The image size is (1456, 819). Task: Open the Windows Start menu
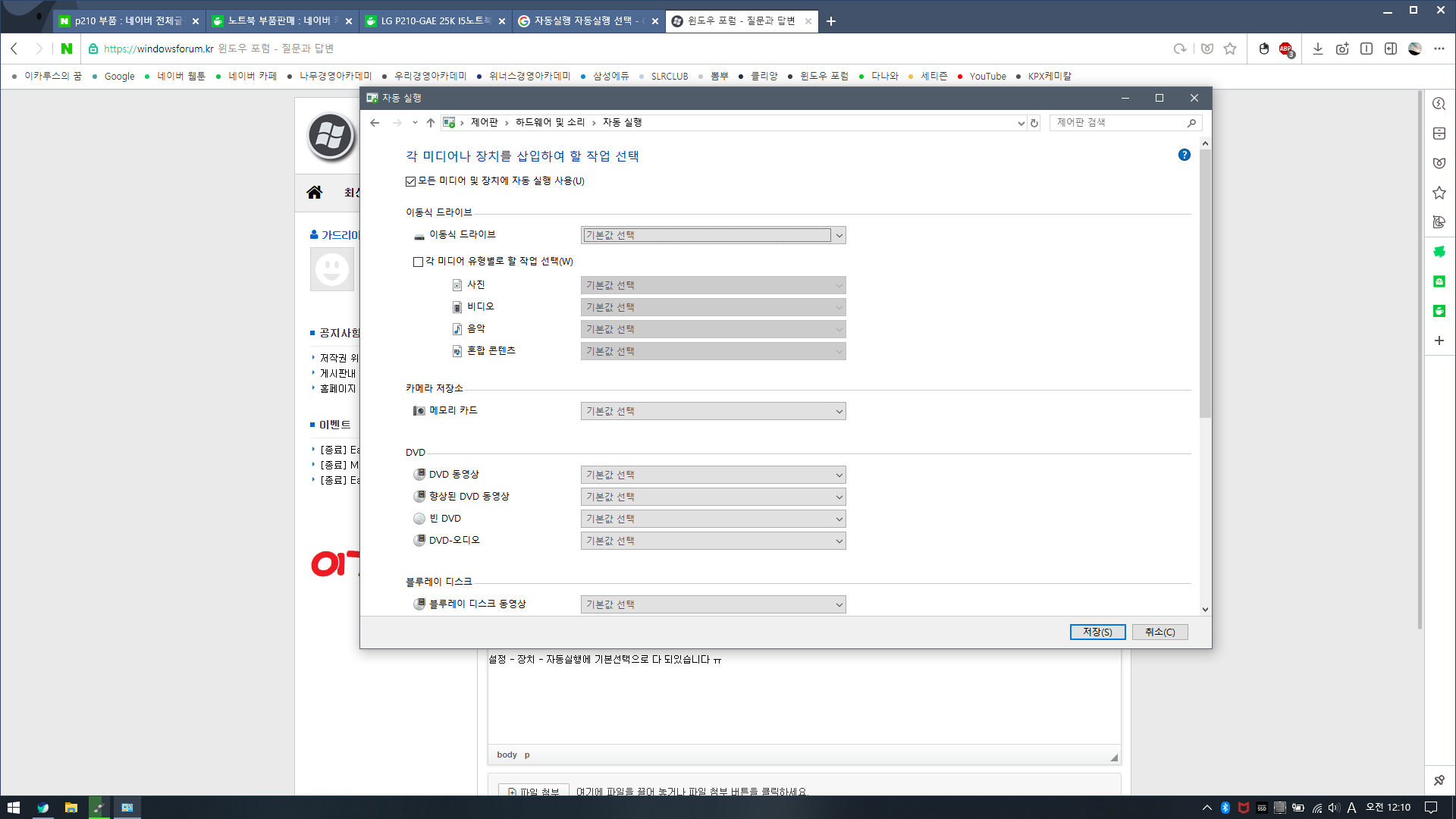point(14,808)
